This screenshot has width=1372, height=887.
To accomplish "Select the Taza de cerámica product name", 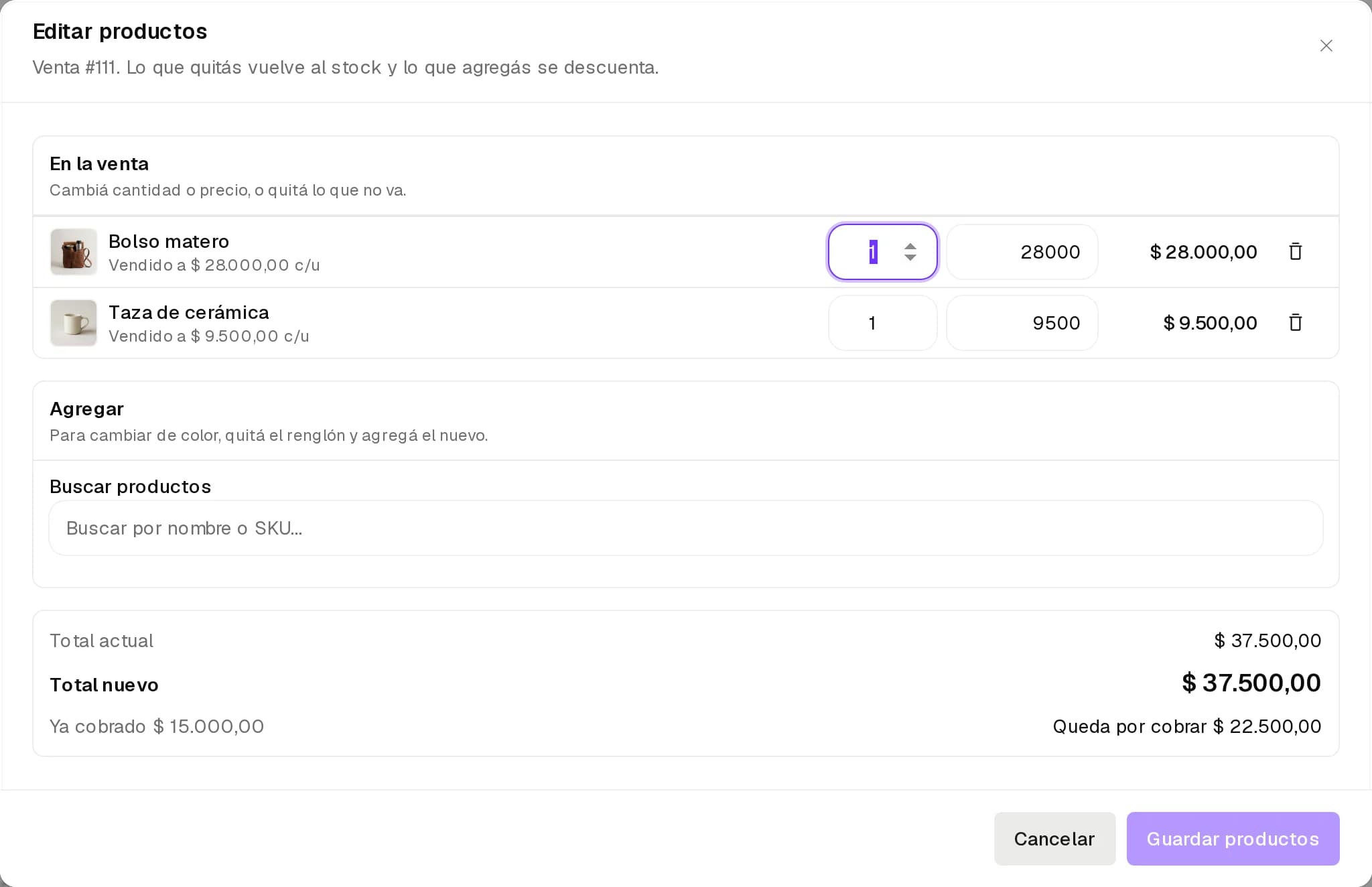I will (189, 312).
